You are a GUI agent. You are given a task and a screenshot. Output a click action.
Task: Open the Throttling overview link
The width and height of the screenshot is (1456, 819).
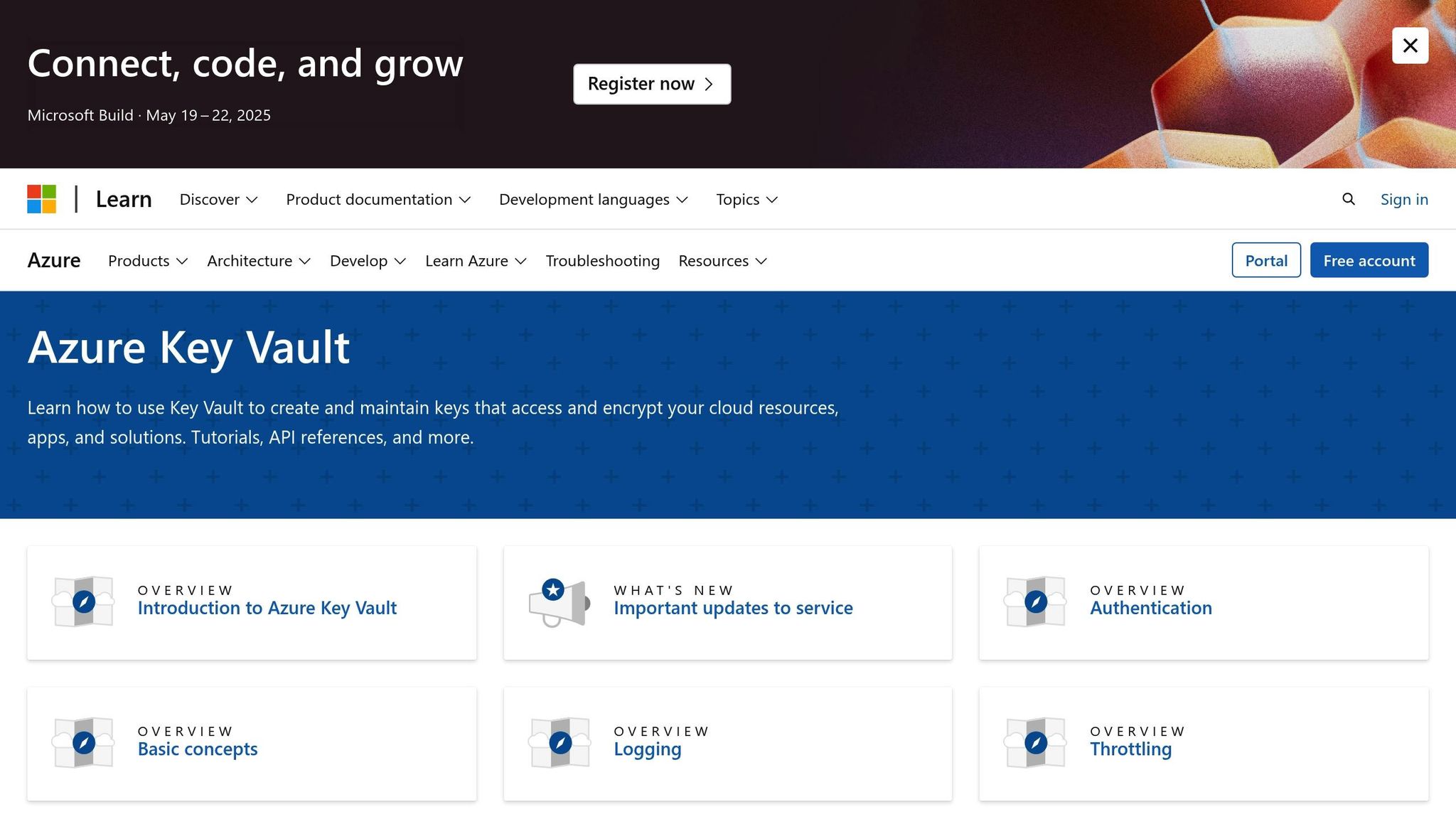[x=1131, y=749]
